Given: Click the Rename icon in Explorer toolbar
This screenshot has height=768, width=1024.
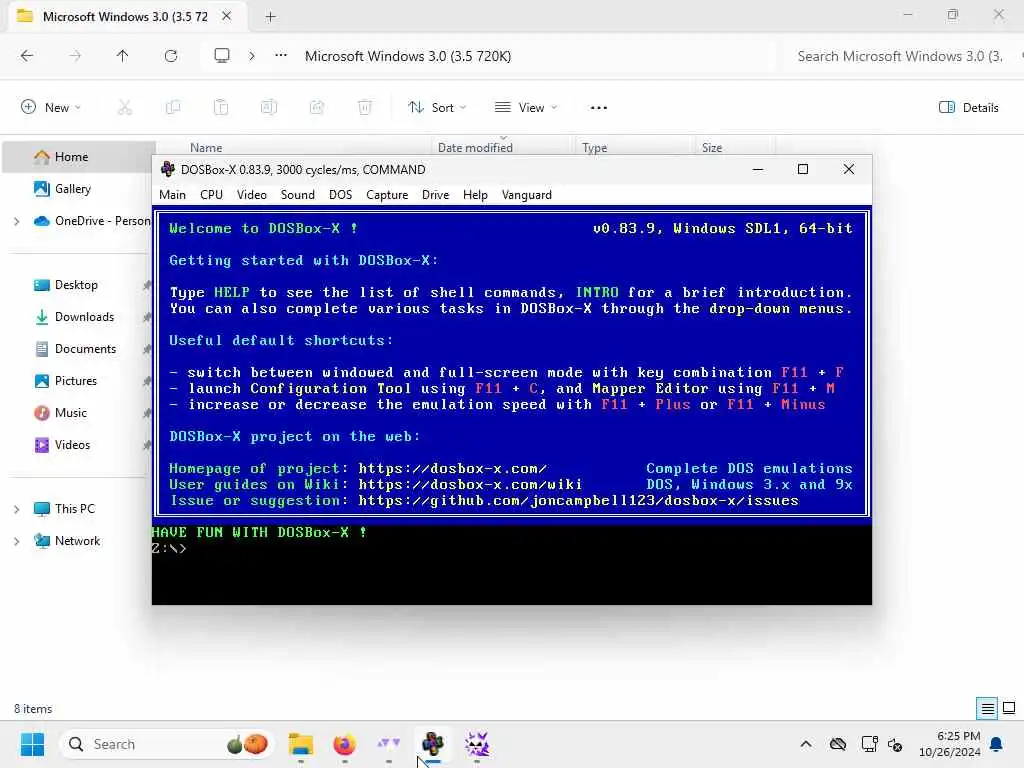Looking at the screenshot, I should coord(269,107).
